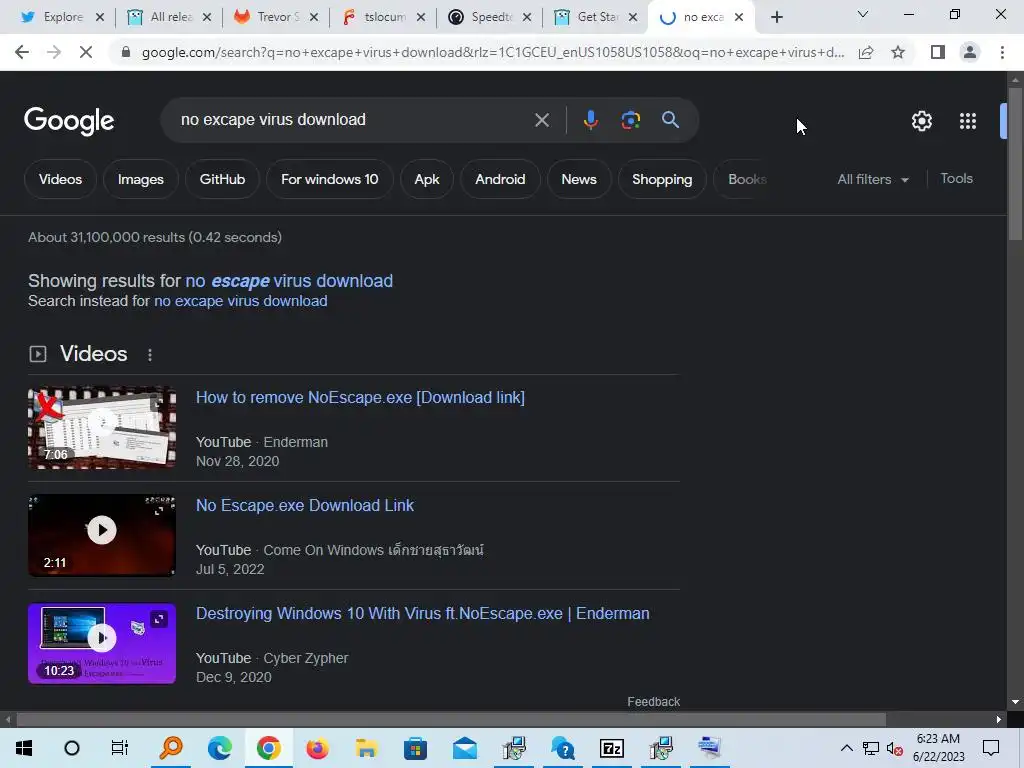Click the magnifier search button
This screenshot has width=1024, height=768.
point(670,120)
